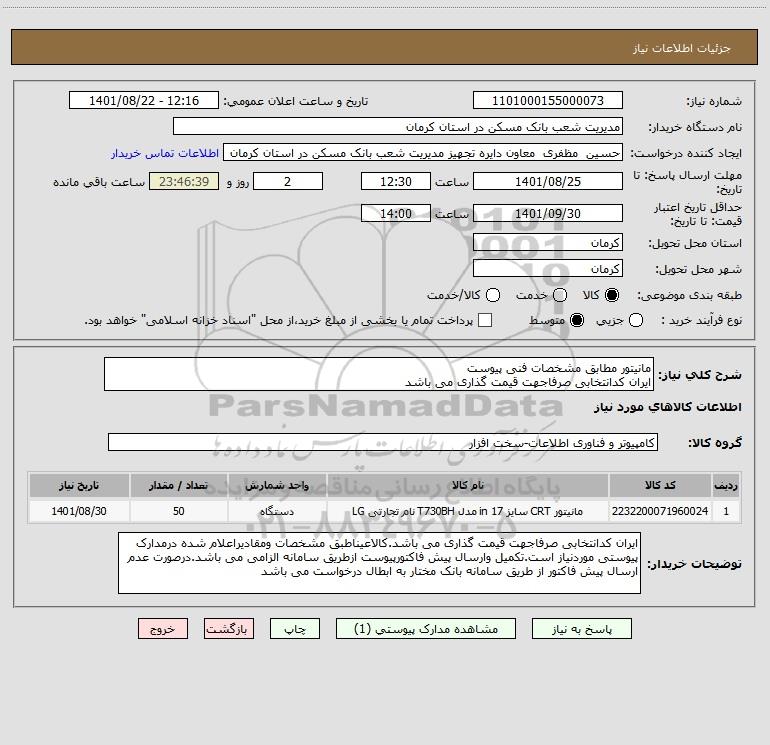The width and height of the screenshot is (770, 745).
Task: Click the need number field 1101000155000073
Action: 548,101
